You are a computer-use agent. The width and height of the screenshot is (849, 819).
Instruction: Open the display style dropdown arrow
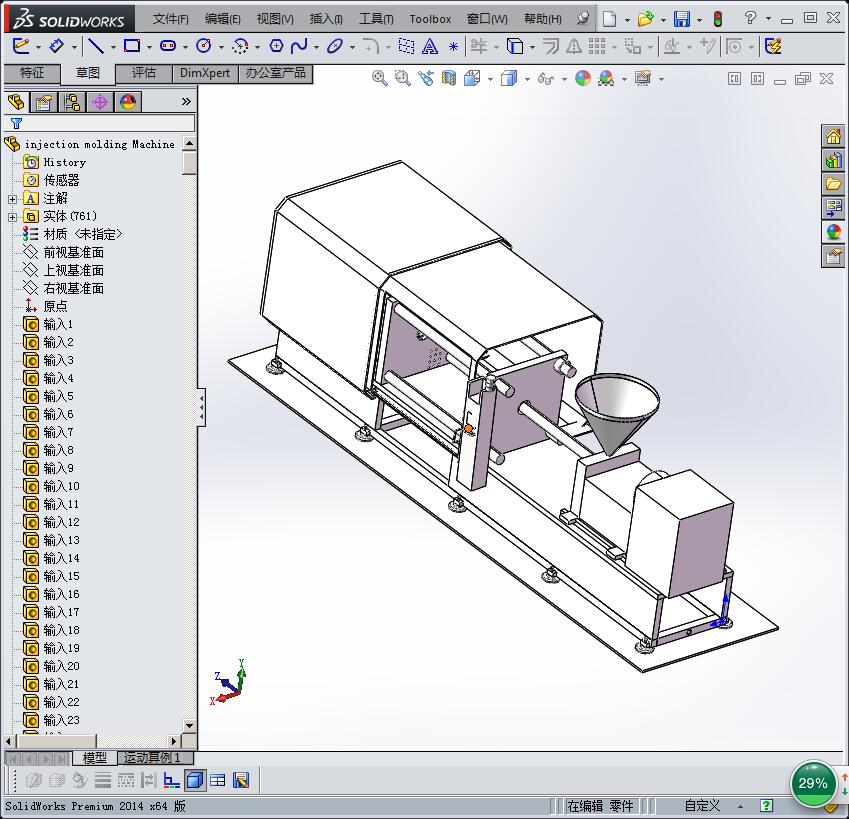tap(527, 80)
